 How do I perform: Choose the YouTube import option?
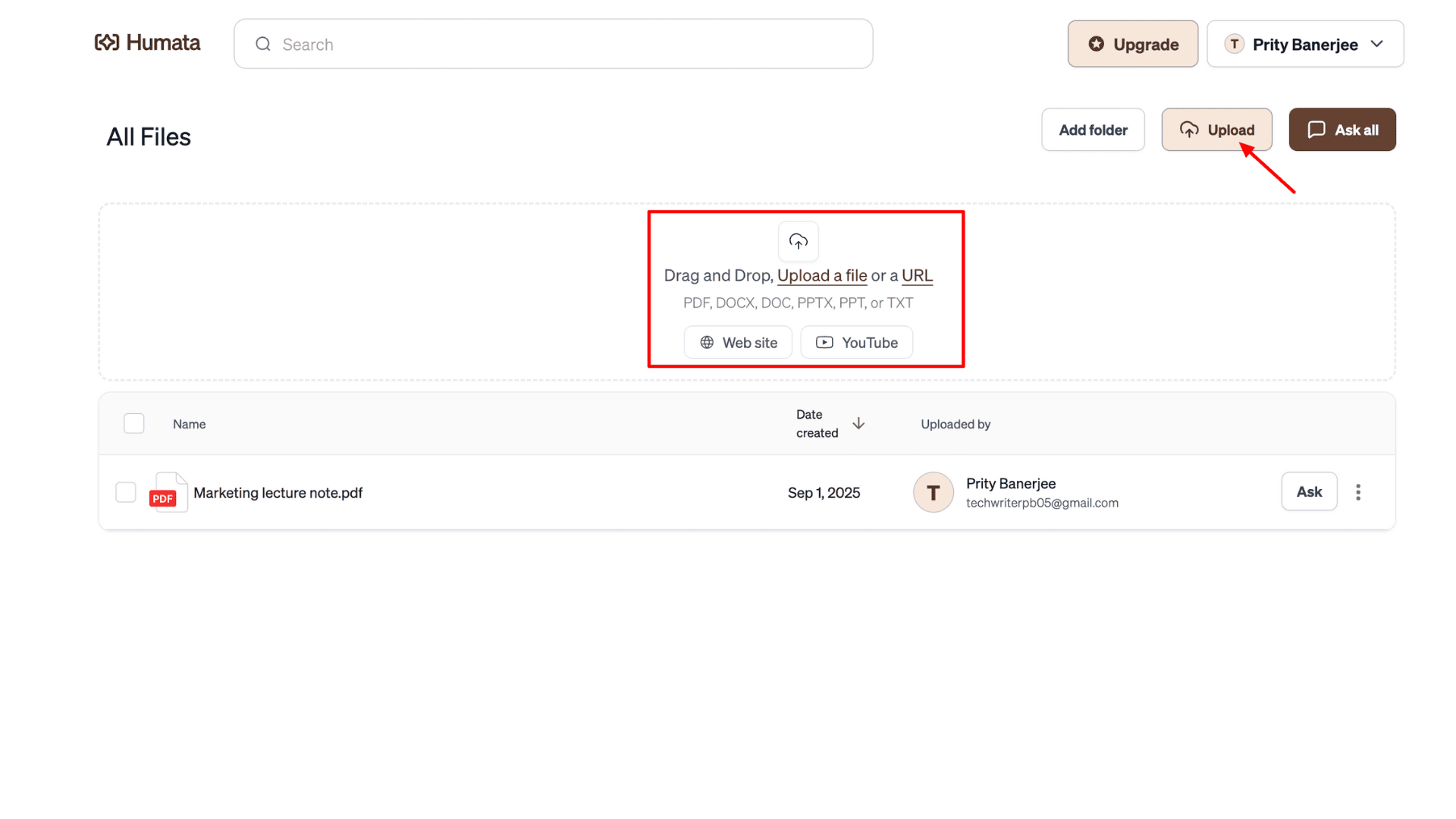pos(856,343)
